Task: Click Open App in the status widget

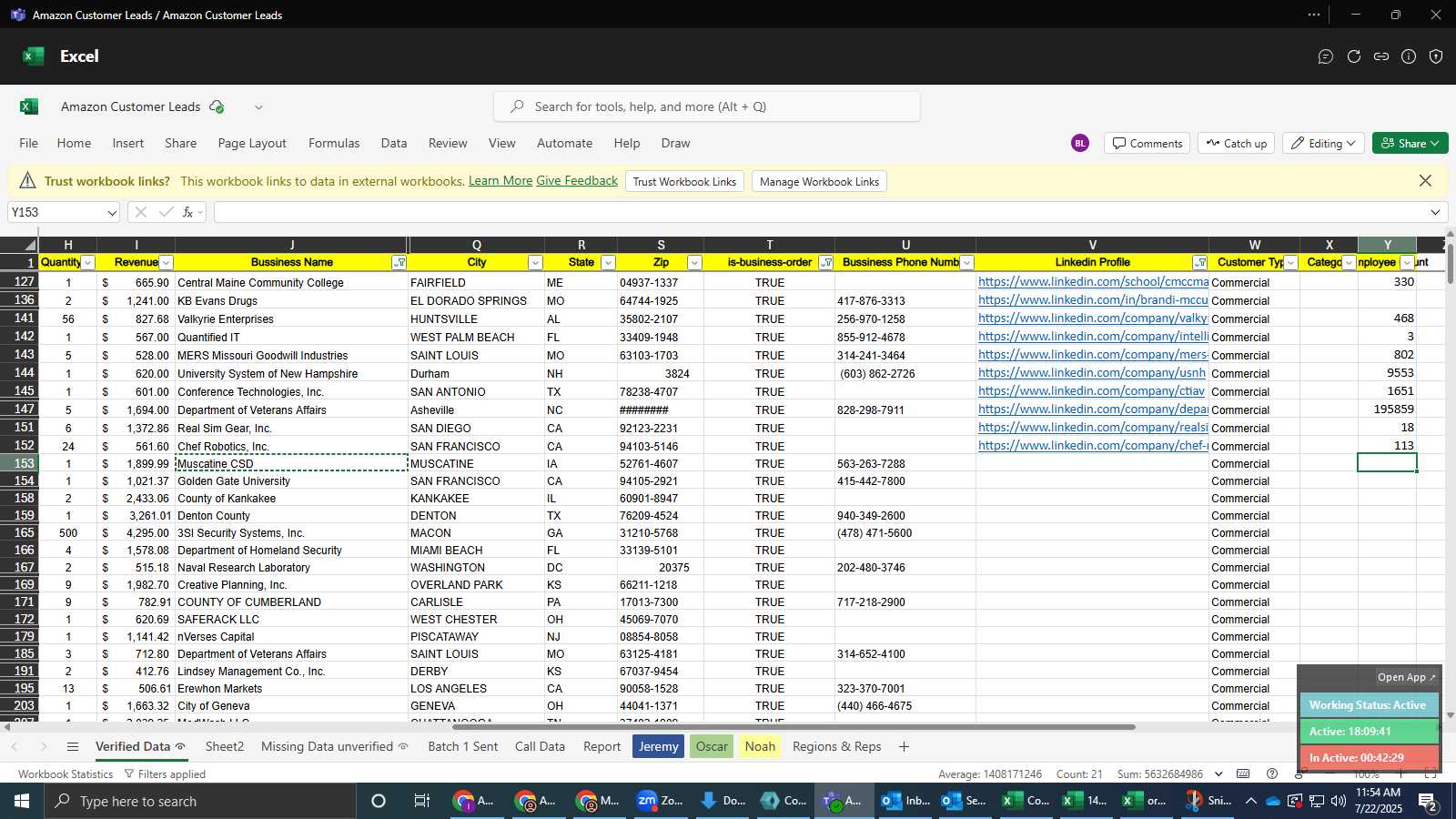Action: (x=1406, y=677)
